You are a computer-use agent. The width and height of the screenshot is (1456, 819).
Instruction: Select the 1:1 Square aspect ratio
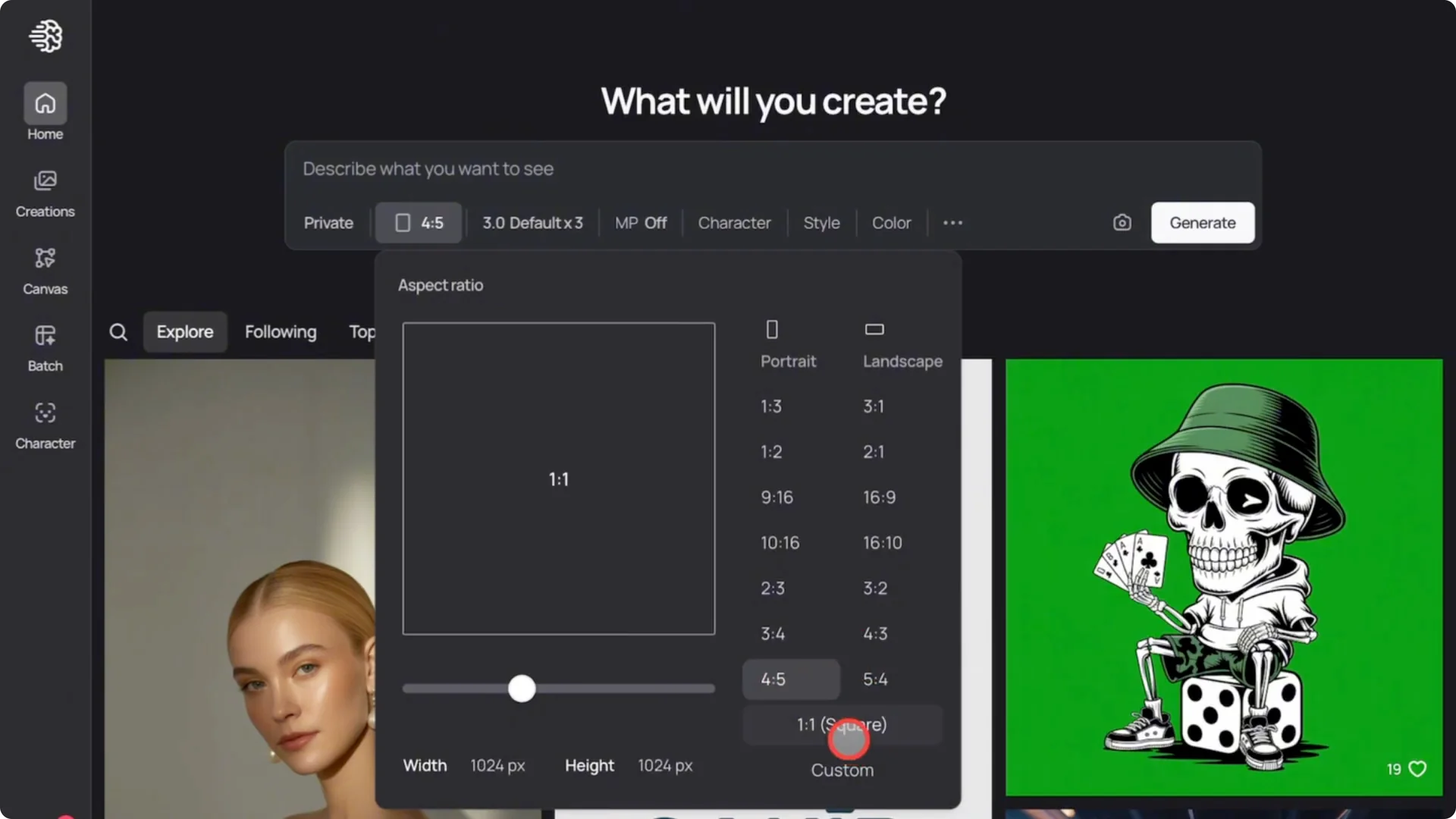(x=842, y=724)
